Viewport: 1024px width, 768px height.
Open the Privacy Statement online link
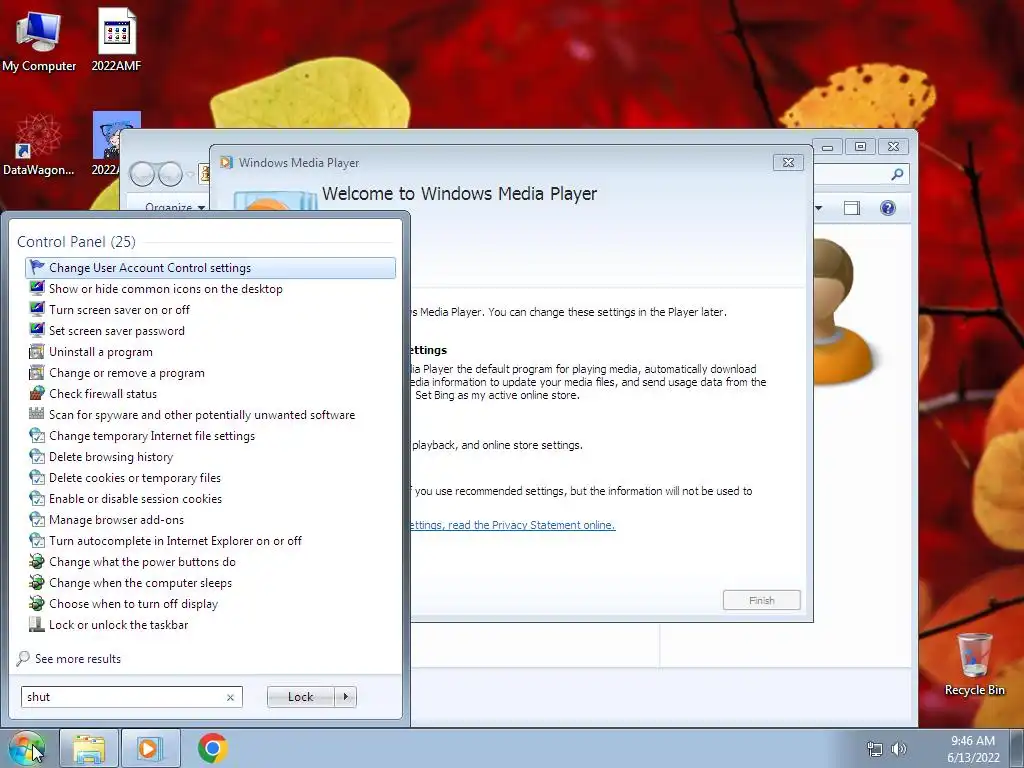[x=512, y=525]
